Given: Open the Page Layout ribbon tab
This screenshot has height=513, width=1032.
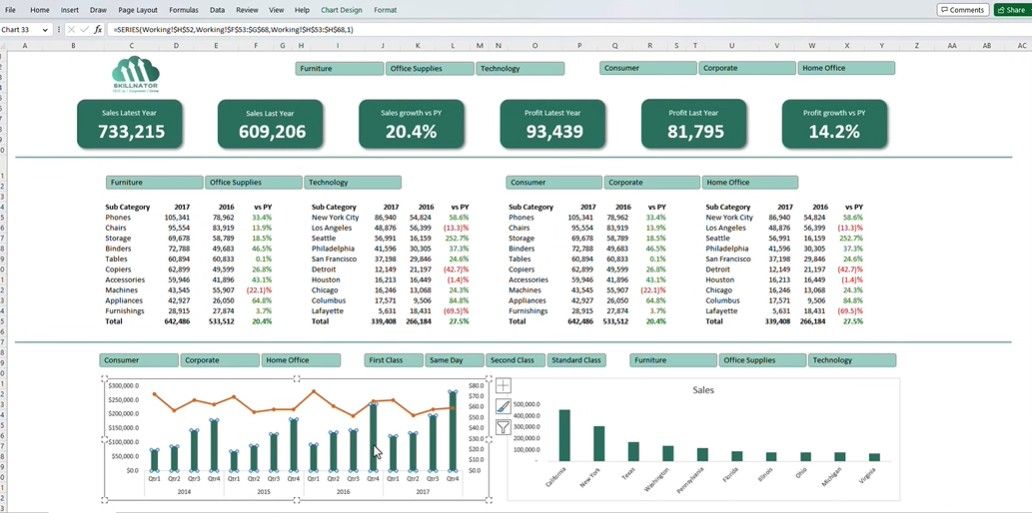Looking at the screenshot, I should (x=138, y=9).
